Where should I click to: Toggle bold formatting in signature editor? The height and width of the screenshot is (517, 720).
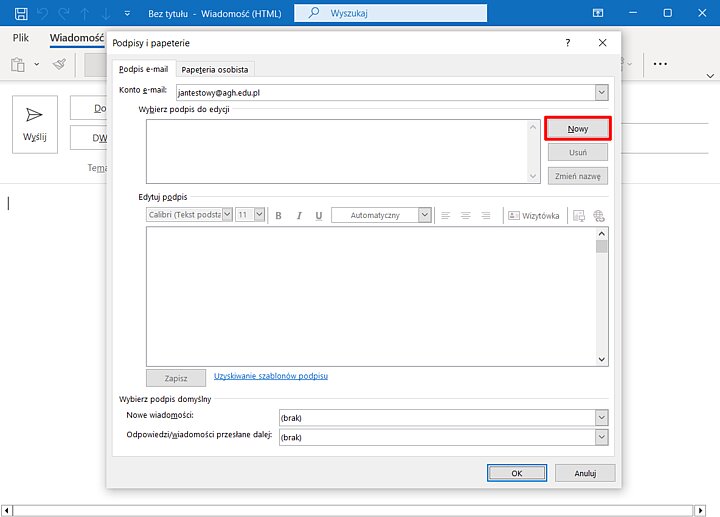pos(278,215)
